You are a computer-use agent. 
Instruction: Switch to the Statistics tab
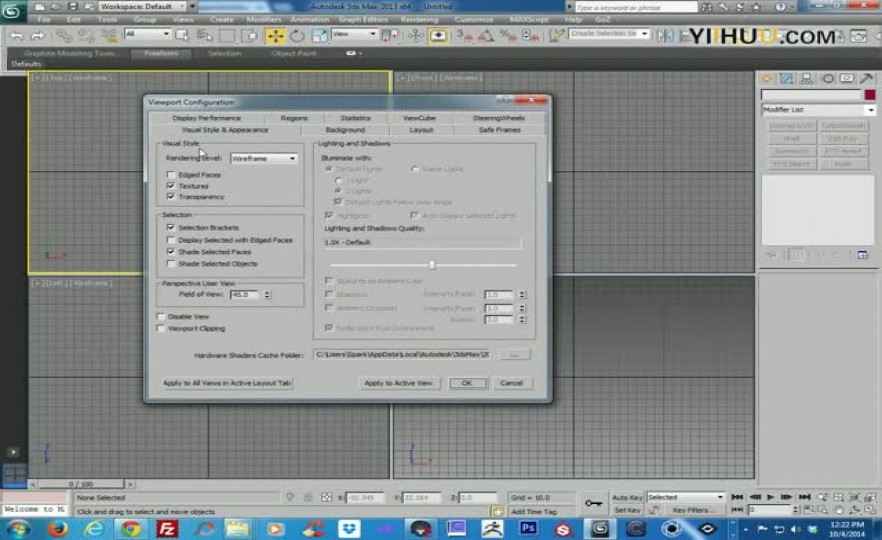(356, 118)
